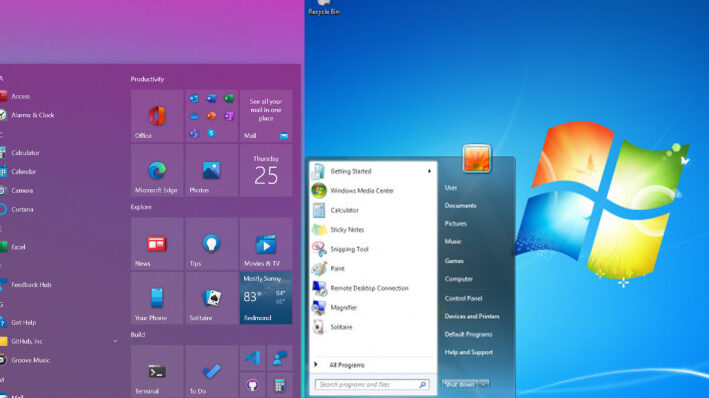Click the Productivity group heading
Screen dimensions: 709x398
[x=147, y=79]
